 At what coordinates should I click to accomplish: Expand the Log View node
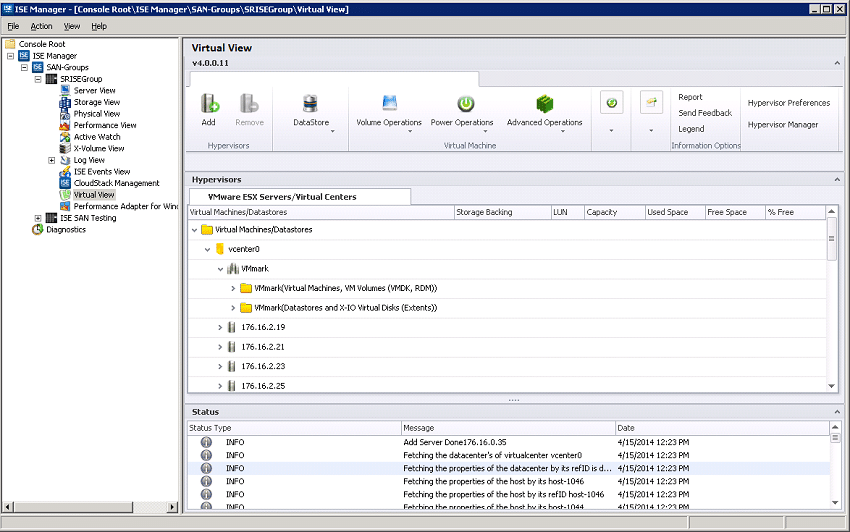pyautogui.click(x=51, y=160)
